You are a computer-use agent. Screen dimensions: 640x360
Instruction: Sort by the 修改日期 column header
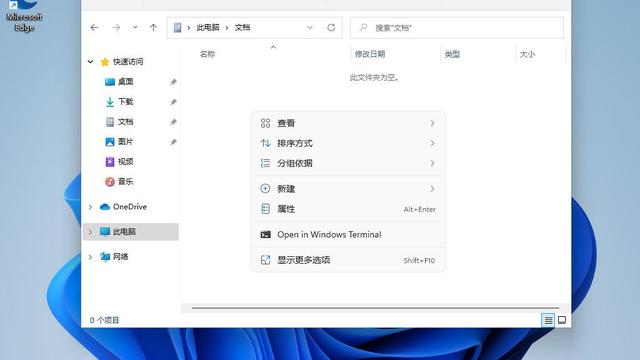(370, 54)
